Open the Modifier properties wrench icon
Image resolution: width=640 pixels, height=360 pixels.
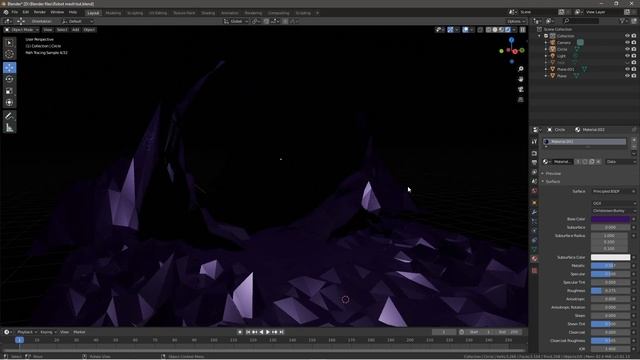534,212
